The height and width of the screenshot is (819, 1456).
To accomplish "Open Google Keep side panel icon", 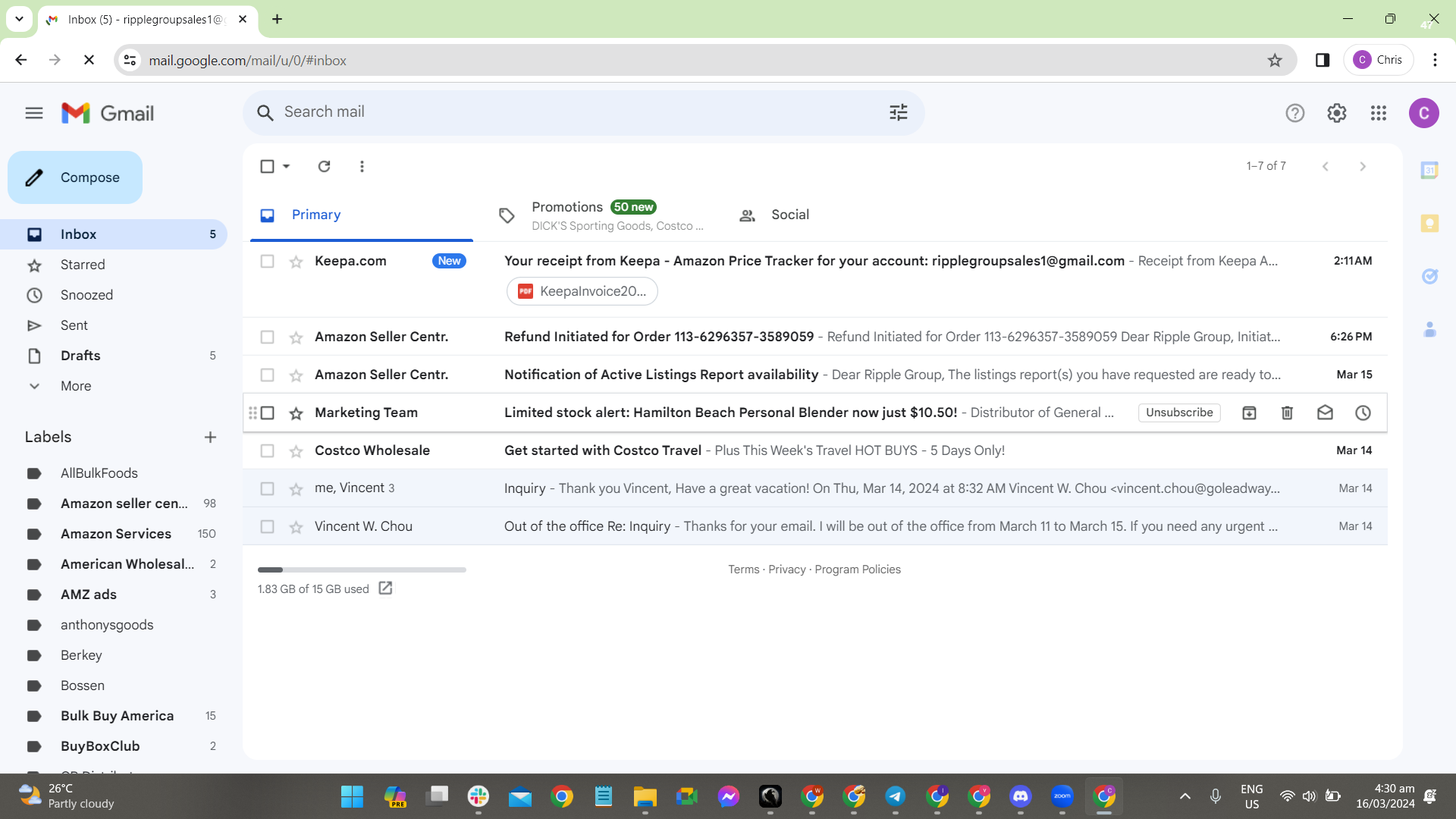I will point(1429,223).
